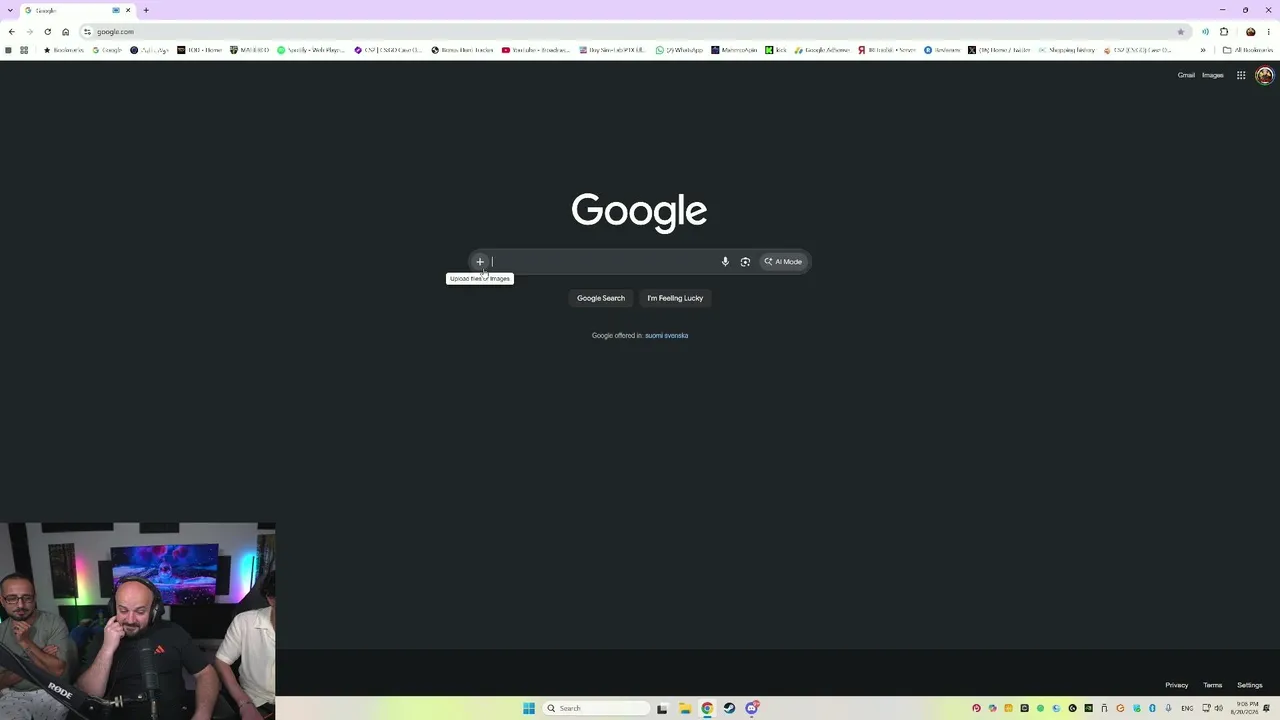Close the Google browser tab
Viewport: 1280px width, 720px height.
(x=128, y=10)
